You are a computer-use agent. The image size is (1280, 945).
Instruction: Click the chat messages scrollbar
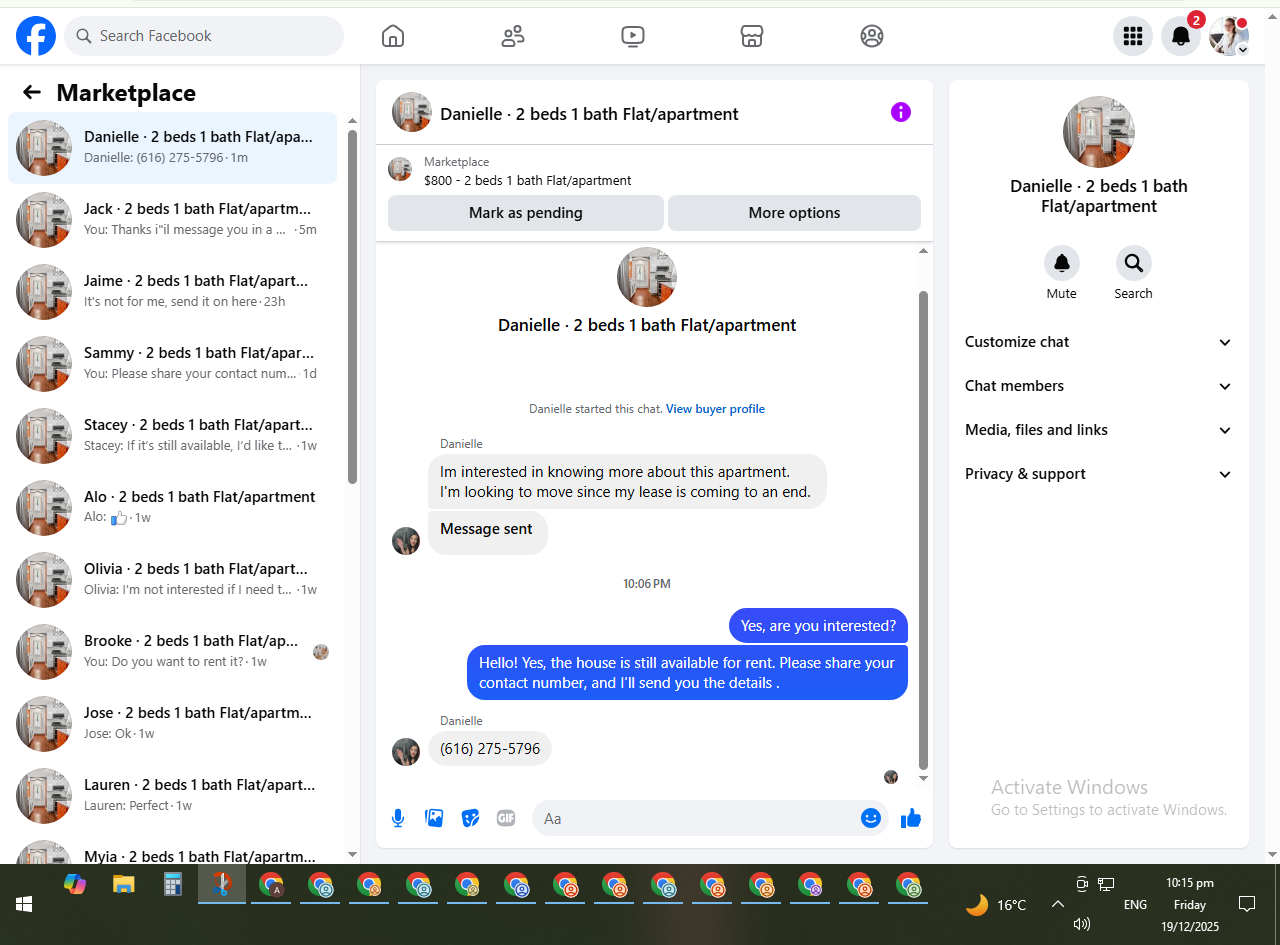[924, 530]
